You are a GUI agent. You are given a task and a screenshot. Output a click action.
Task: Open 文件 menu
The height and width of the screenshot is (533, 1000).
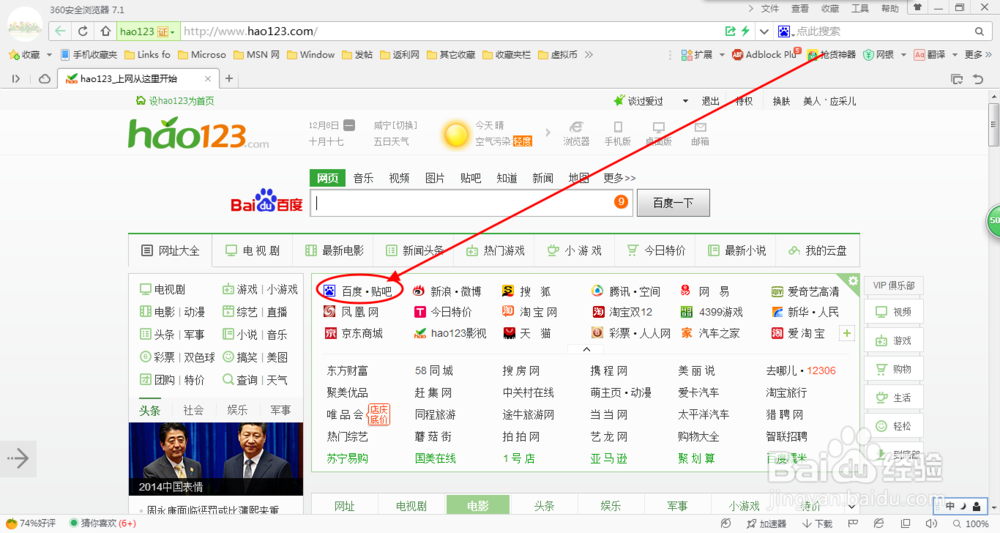[x=770, y=8]
